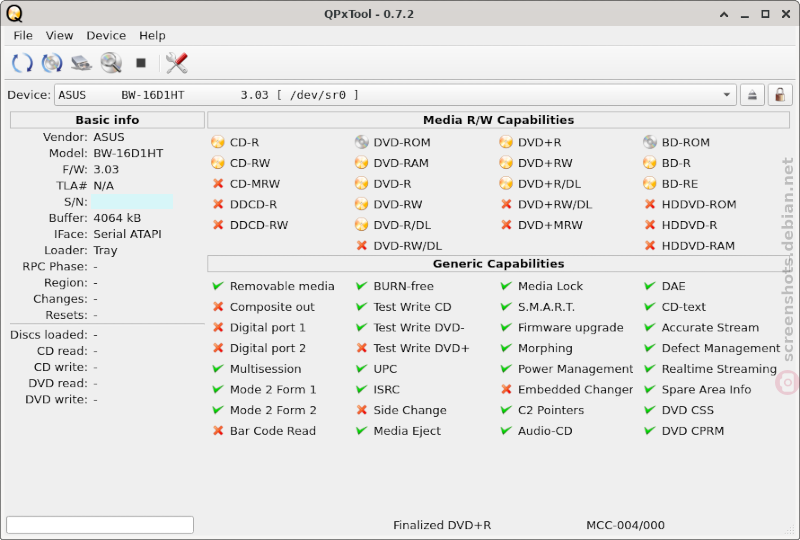The width and height of the screenshot is (800, 540).
Task: Click the red X beside Test Write DVD+
Action: tap(362, 348)
